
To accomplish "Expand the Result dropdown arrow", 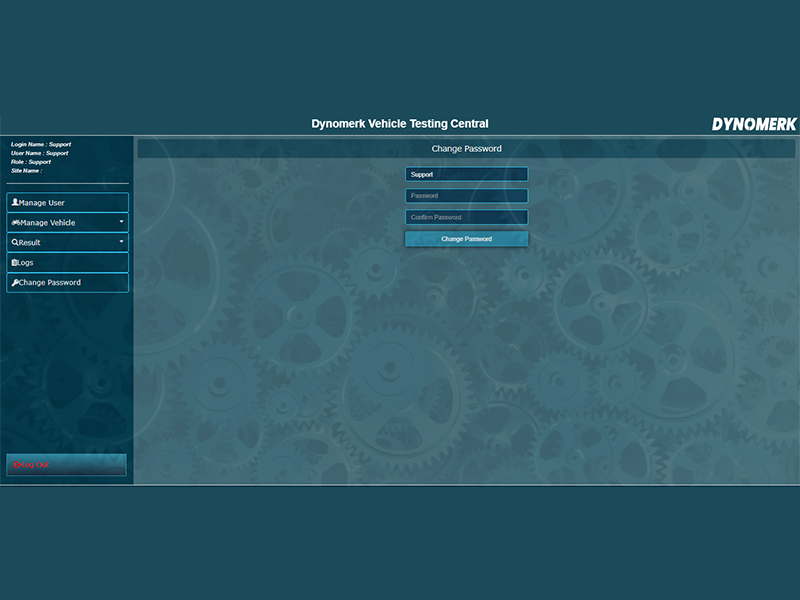I will tap(121, 242).
